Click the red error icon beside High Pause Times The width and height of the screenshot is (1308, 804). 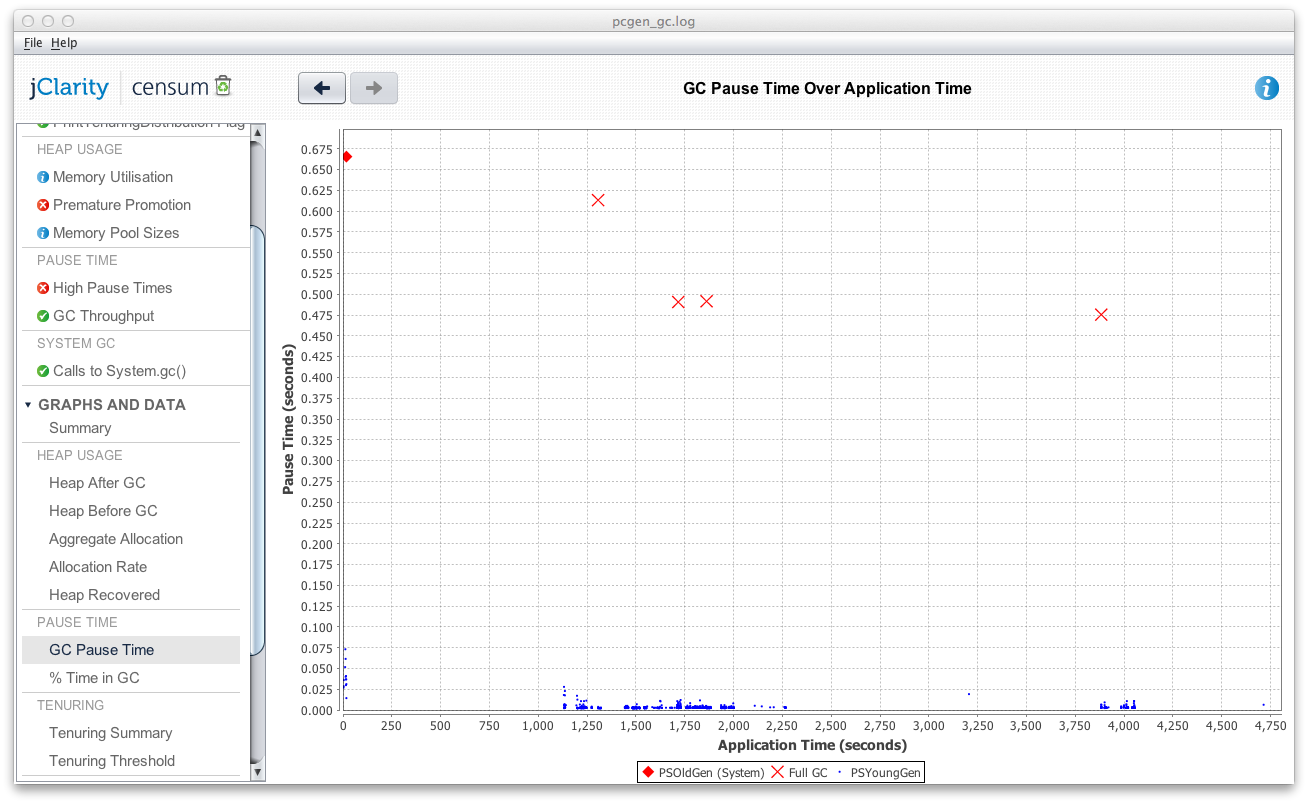(43, 288)
